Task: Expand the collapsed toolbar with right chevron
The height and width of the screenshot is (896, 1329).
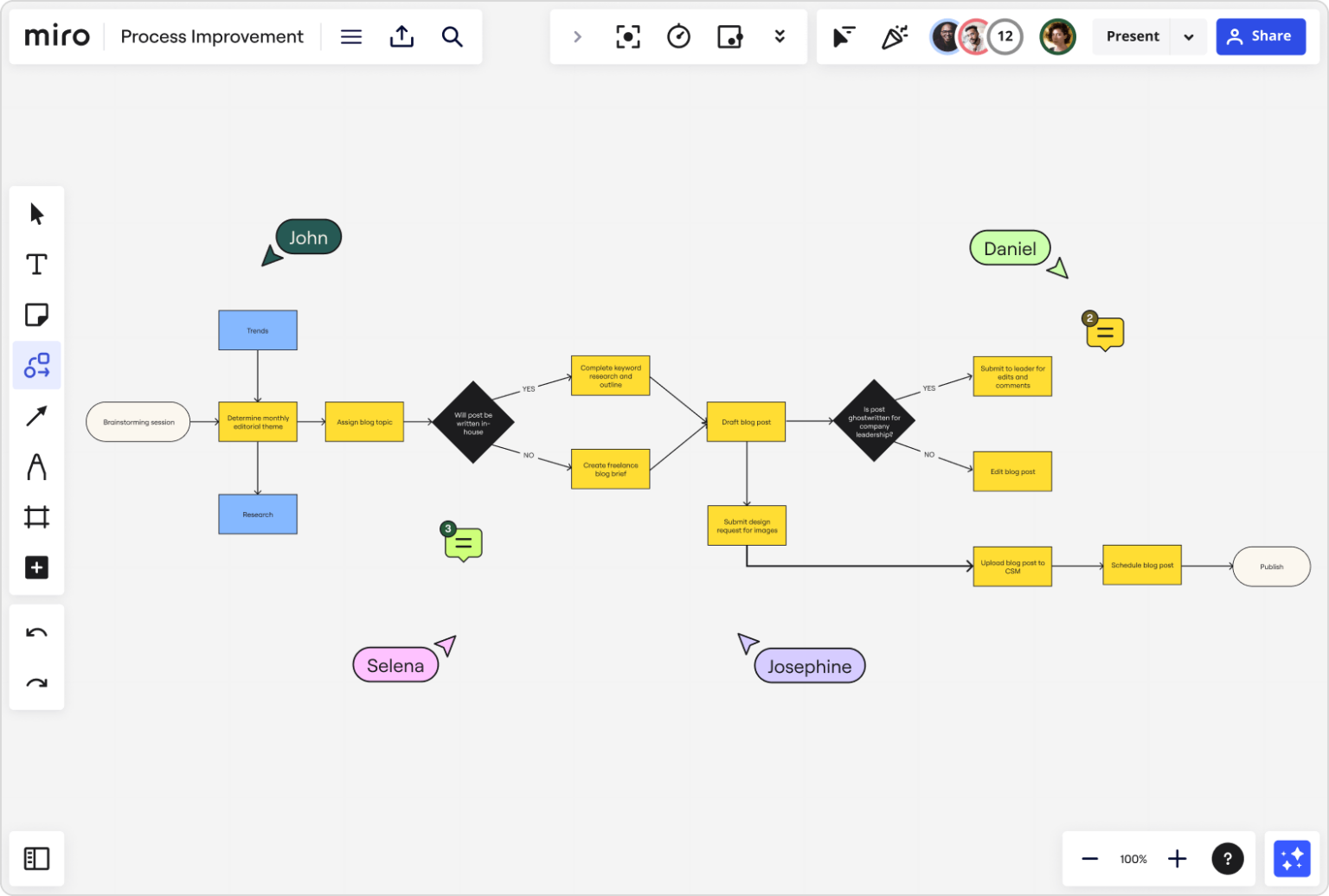Action: (x=578, y=36)
